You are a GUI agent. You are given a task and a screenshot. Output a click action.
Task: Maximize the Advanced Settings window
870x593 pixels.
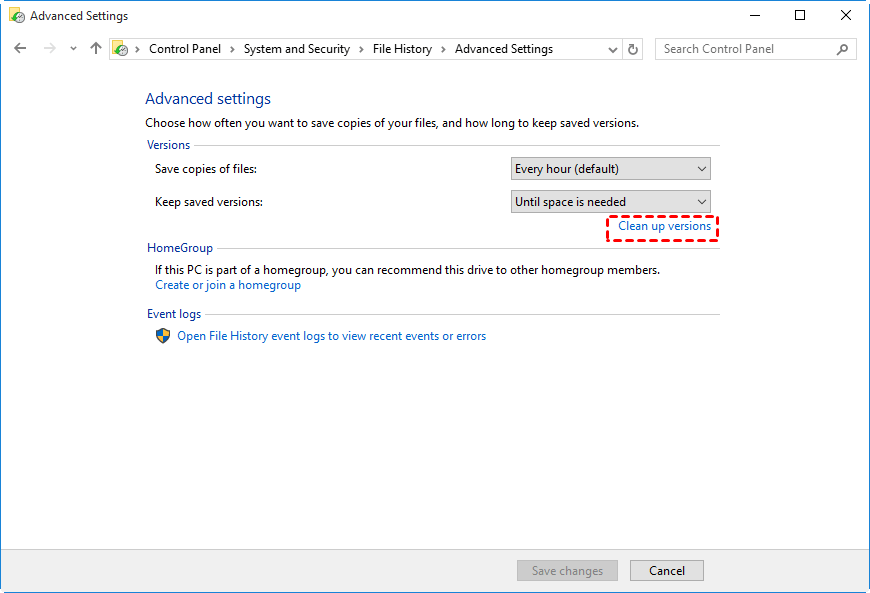800,16
